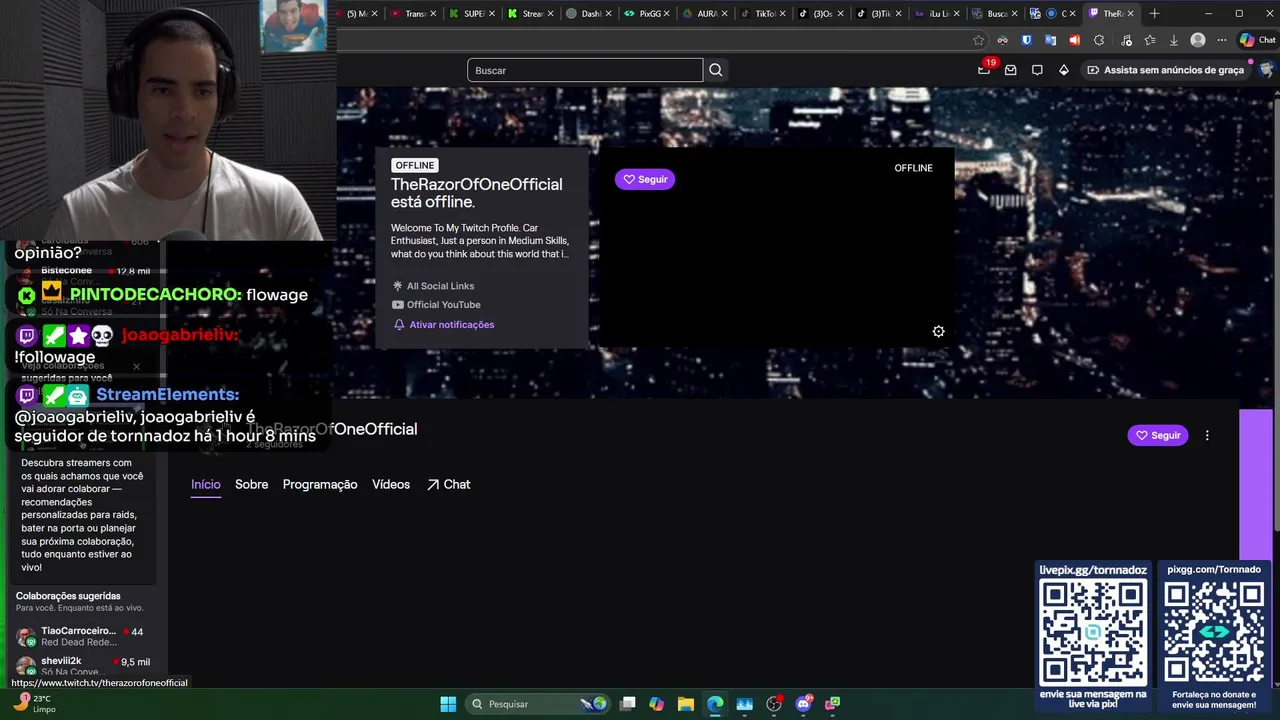Open Official YouTube link

point(436,305)
